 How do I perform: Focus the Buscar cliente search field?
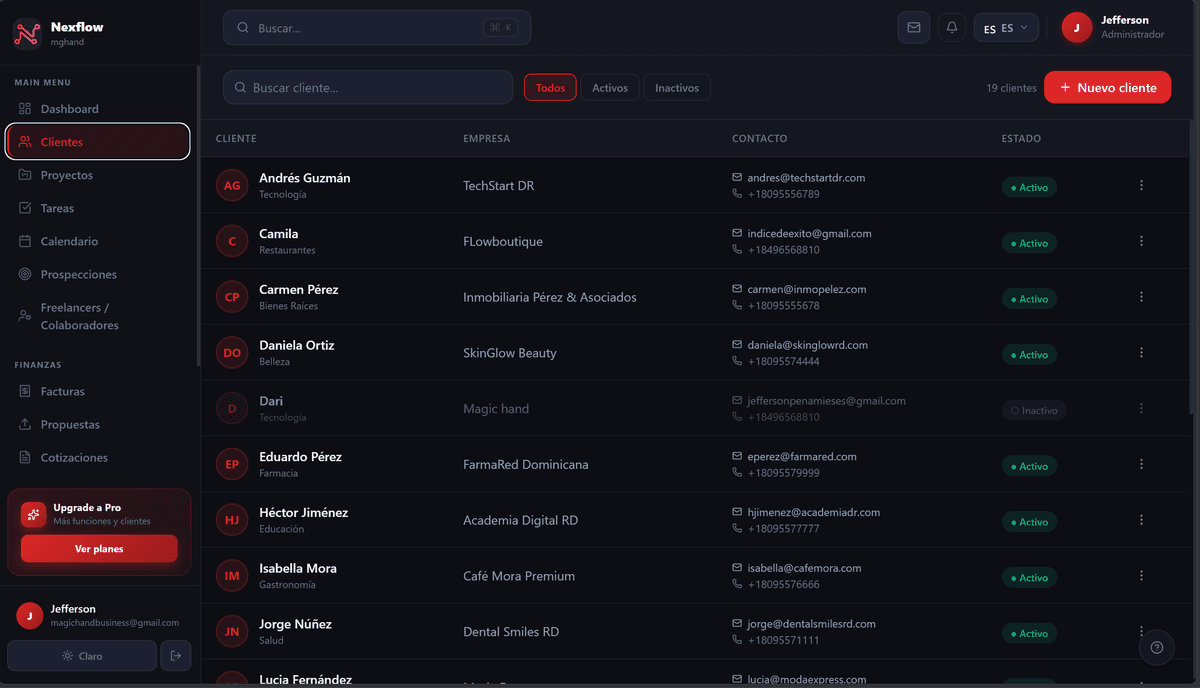click(368, 88)
